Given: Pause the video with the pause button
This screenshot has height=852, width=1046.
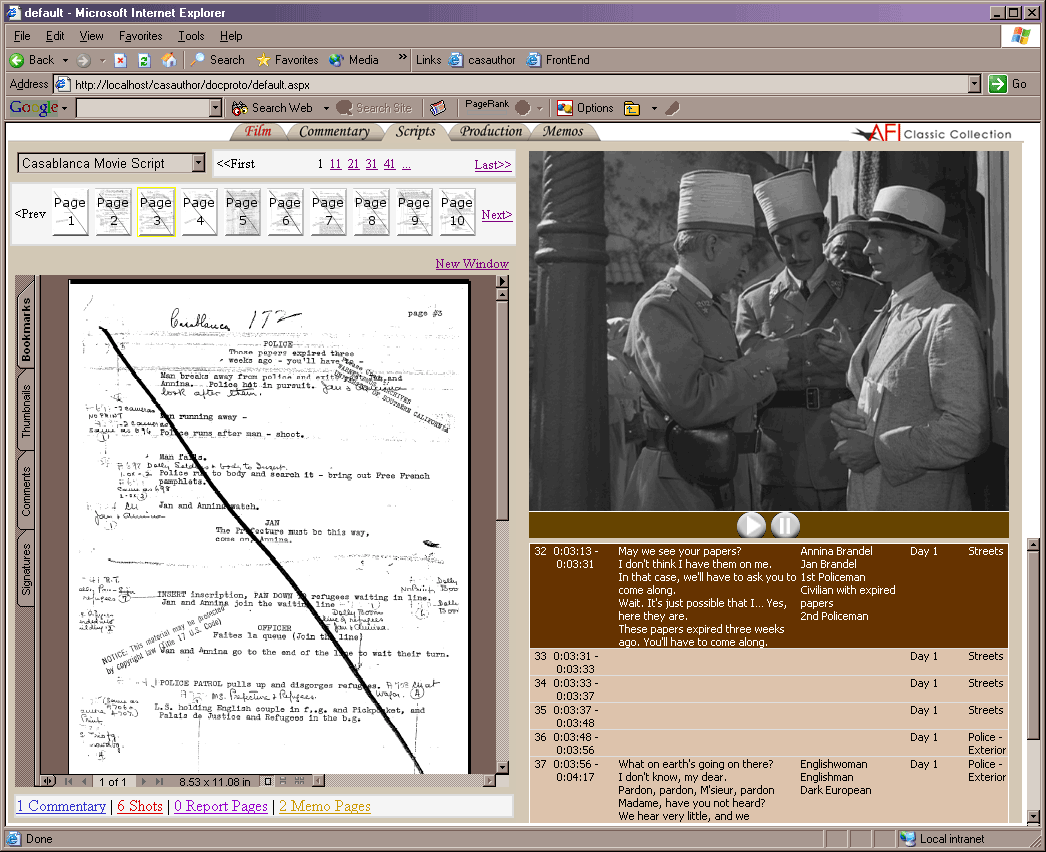Looking at the screenshot, I should (785, 526).
